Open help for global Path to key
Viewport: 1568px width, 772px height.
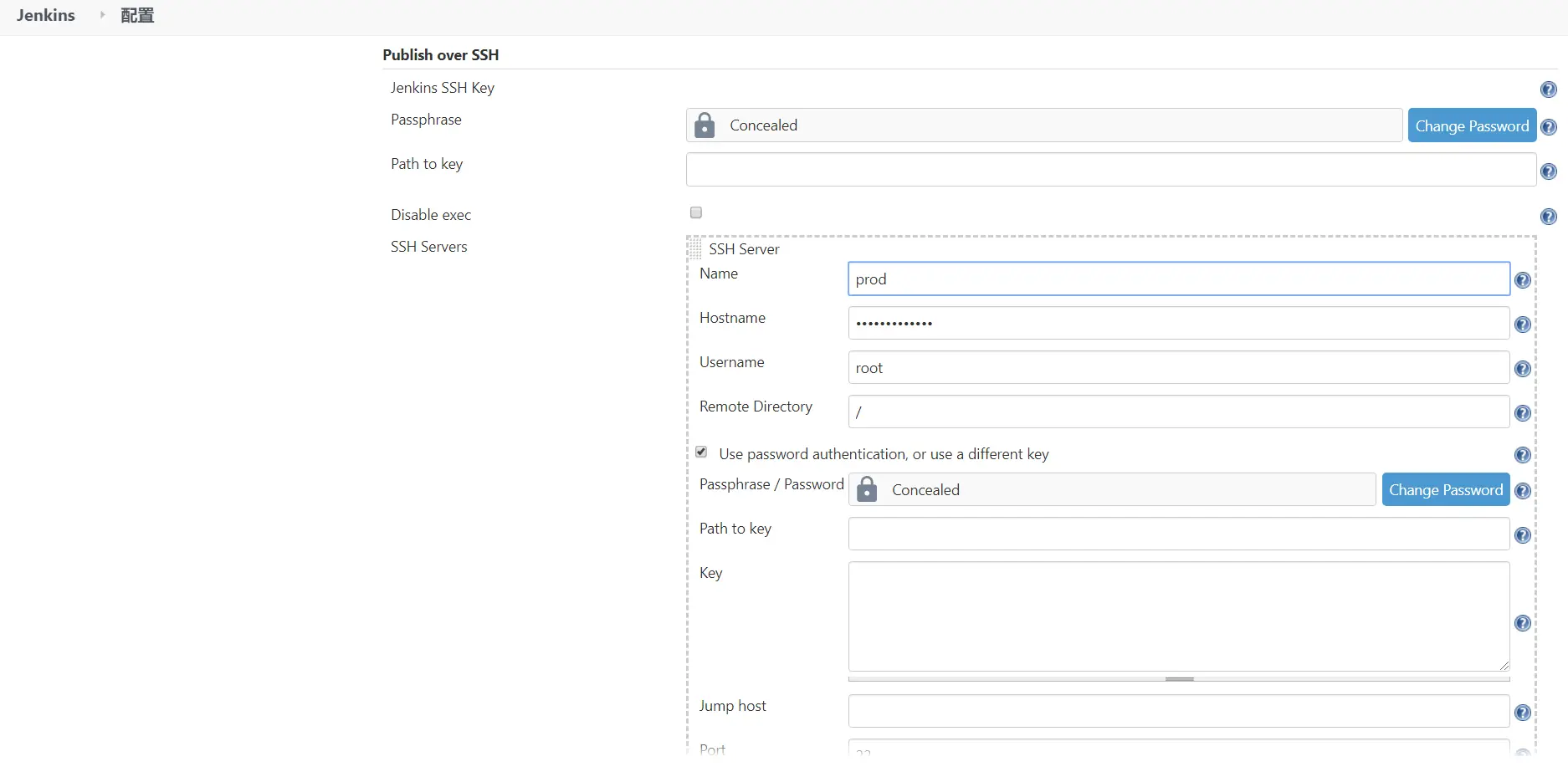point(1549,171)
